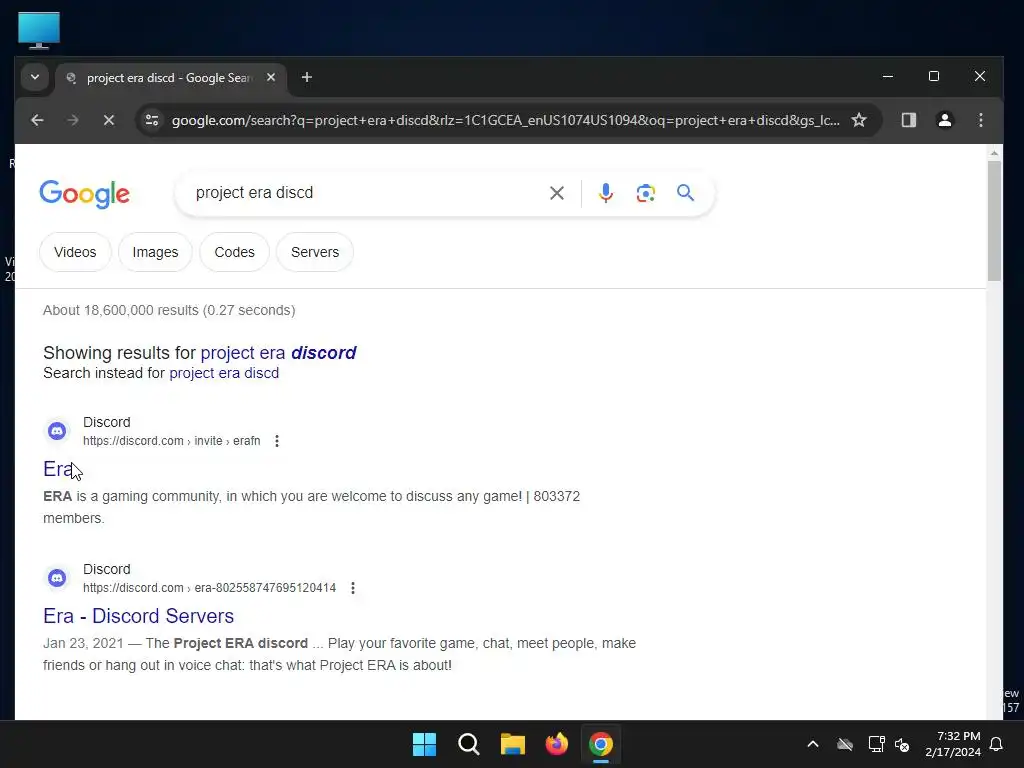Open File Explorer from taskbar
This screenshot has width=1024, height=768.
point(513,744)
